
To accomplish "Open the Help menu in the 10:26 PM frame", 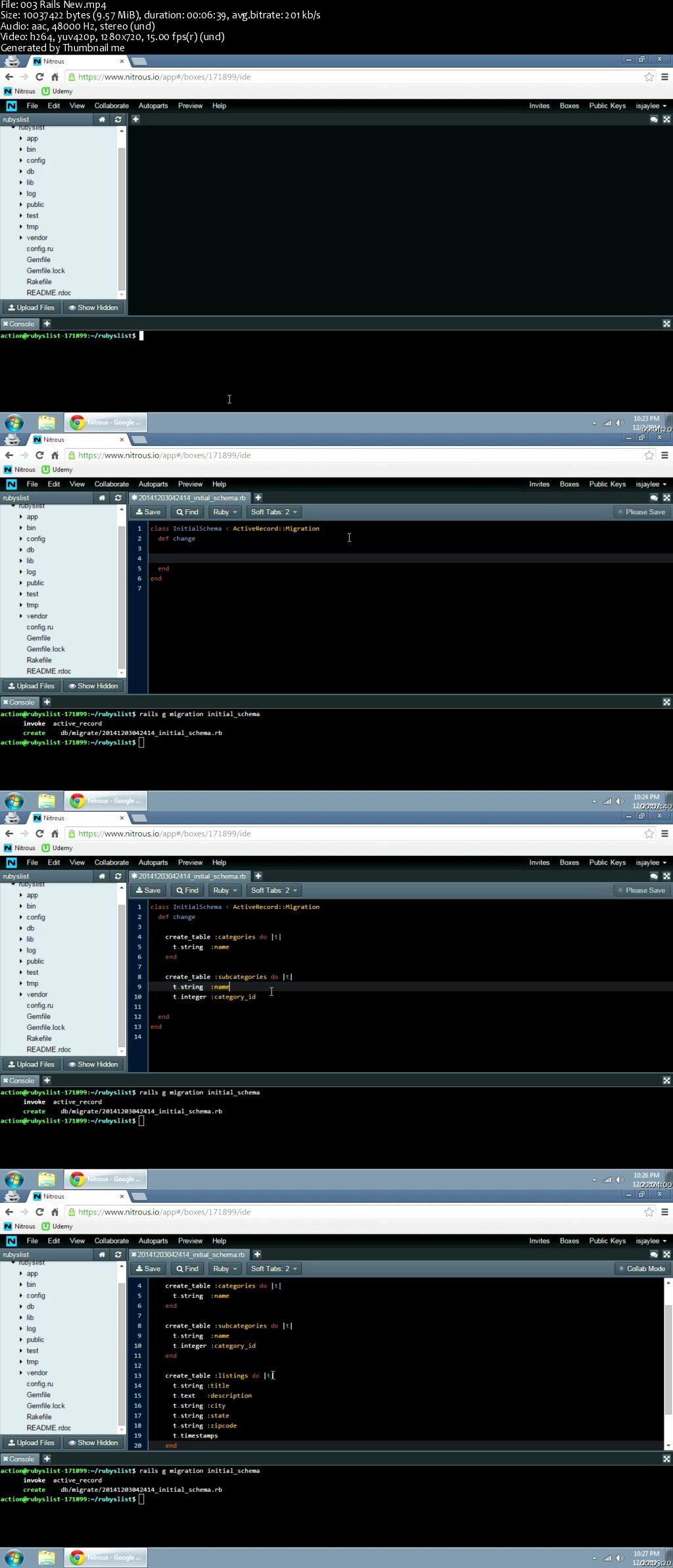I will (220, 862).
